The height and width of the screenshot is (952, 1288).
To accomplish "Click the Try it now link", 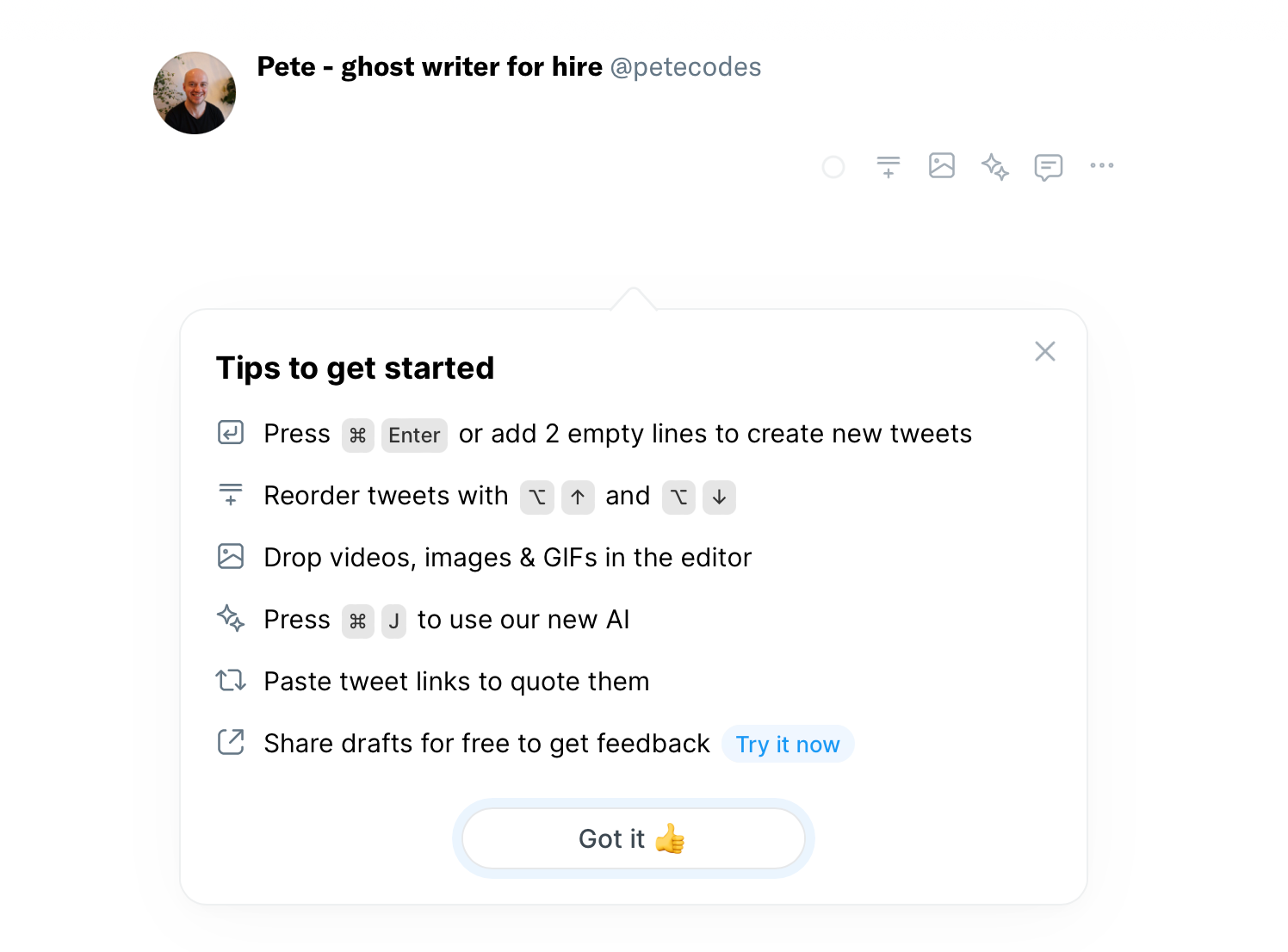I will 788,745.
